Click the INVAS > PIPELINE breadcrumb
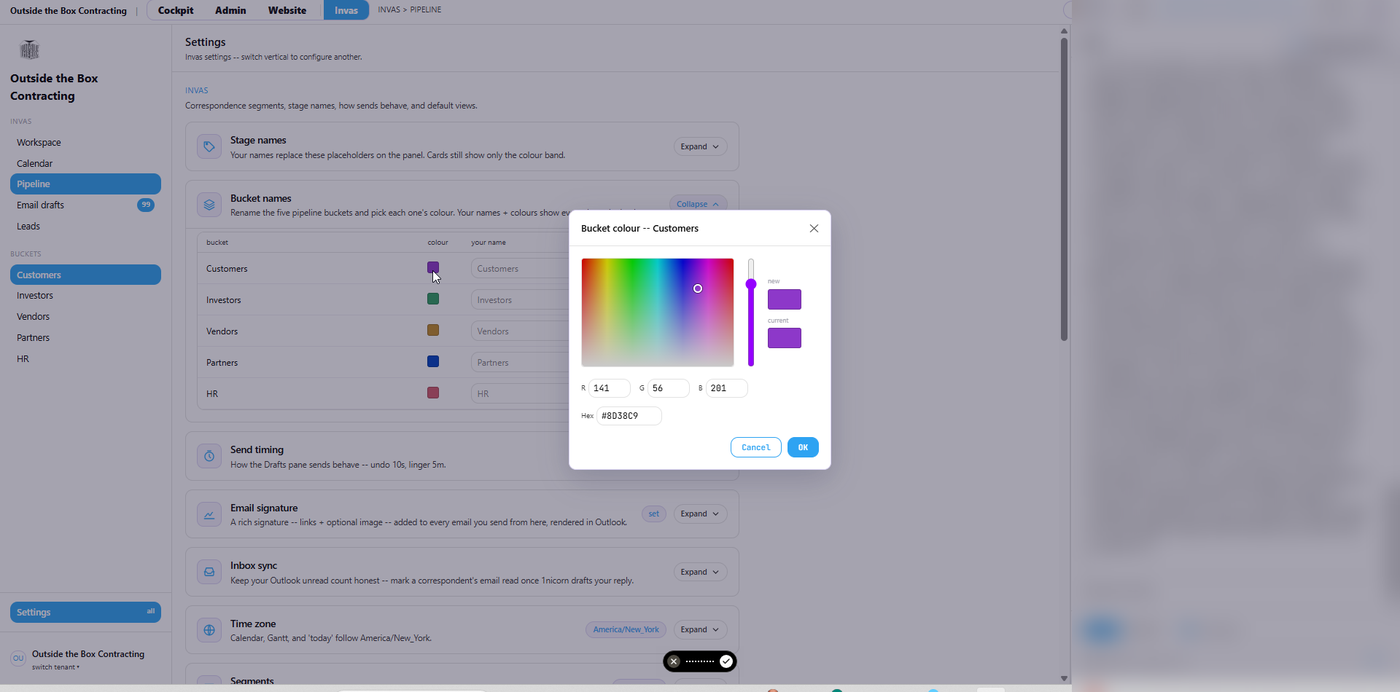 410,10
